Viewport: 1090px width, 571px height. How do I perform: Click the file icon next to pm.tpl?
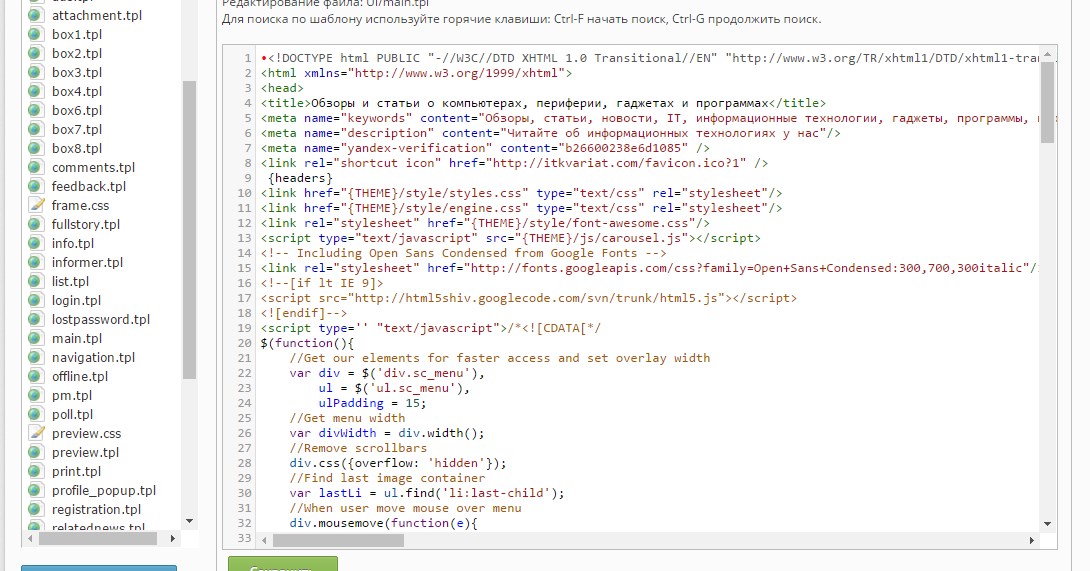point(35,395)
